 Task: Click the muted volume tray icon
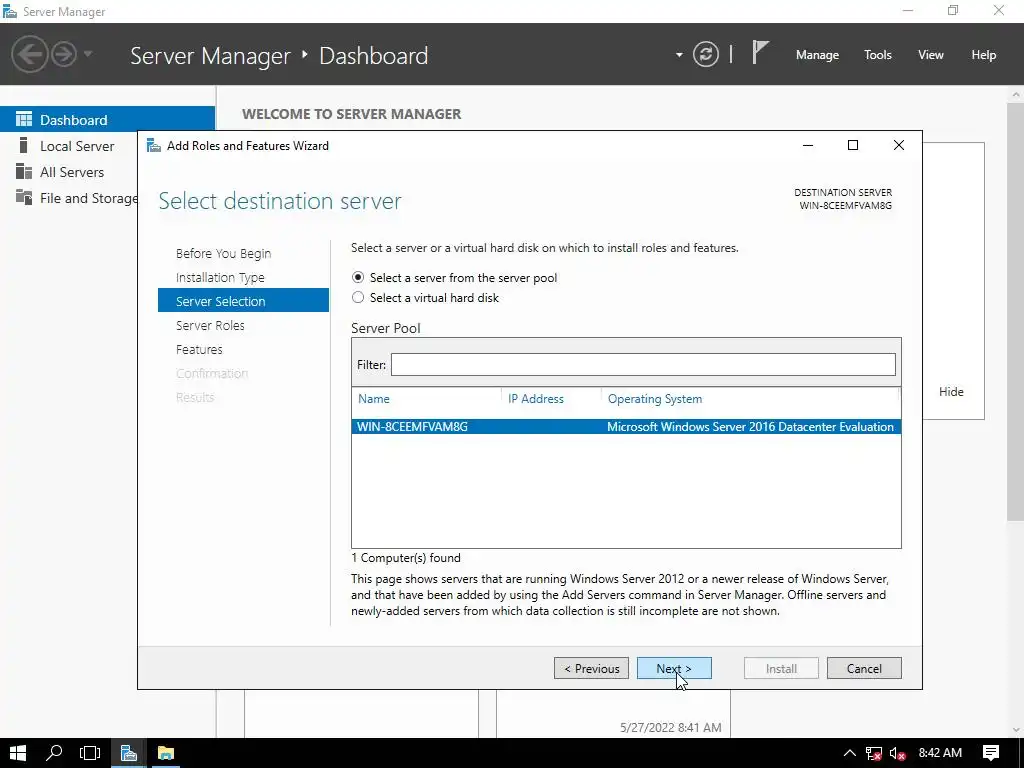click(x=897, y=753)
